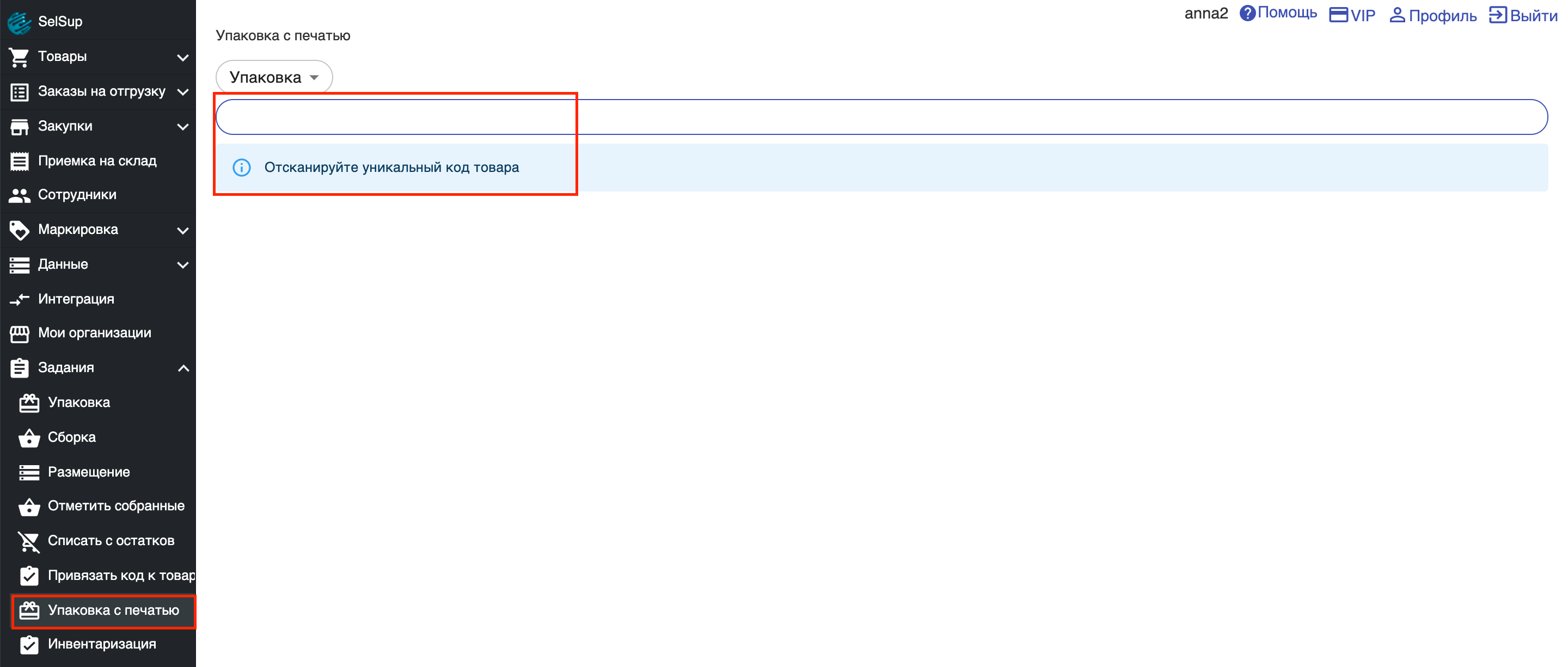Click the VIP card icon
The height and width of the screenshot is (667, 1568).
[x=1338, y=15]
